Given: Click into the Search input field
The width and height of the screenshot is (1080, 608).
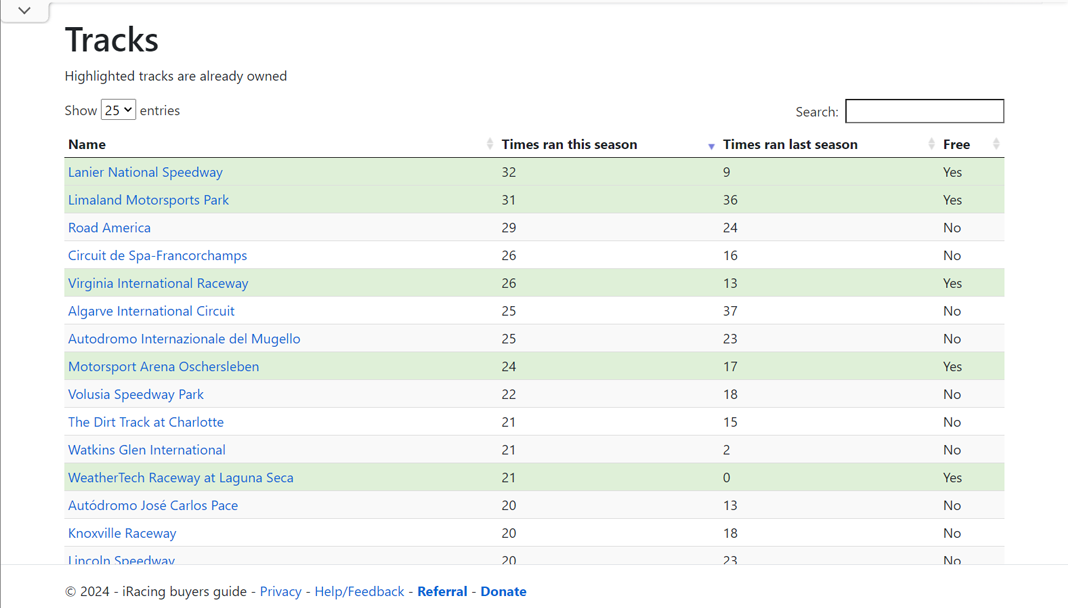Looking at the screenshot, I should [x=924, y=111].
